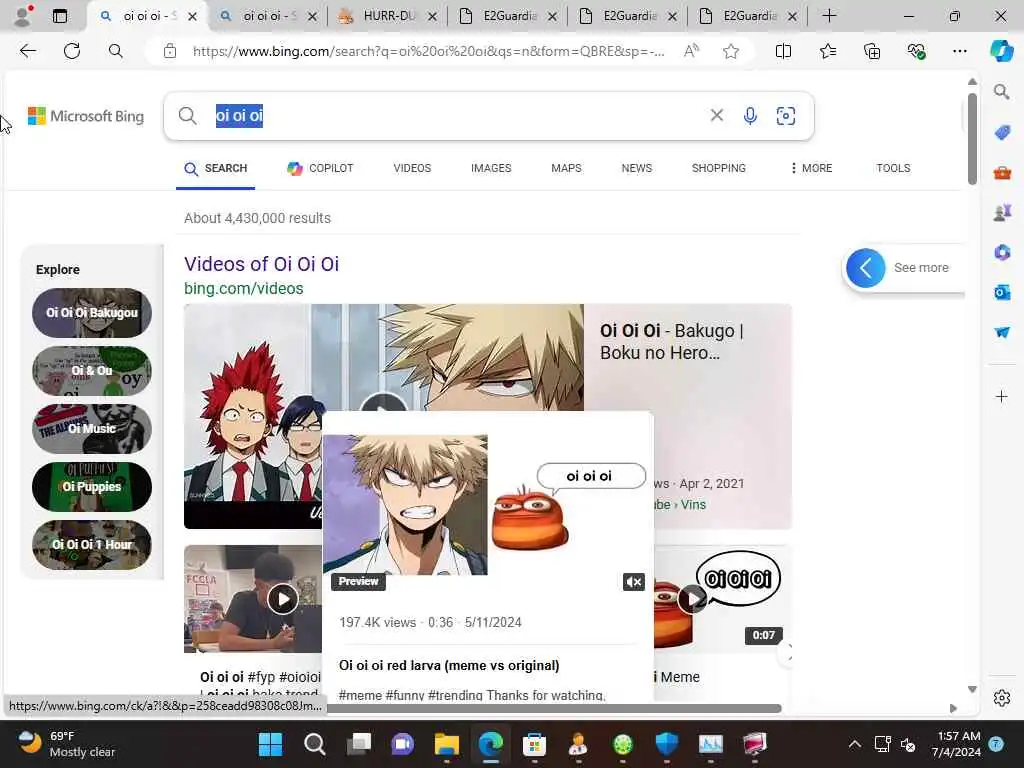The width and height of the screenshot is (1024, 768).
Task: Click the browser address bar URL
Action: point(428,51)
